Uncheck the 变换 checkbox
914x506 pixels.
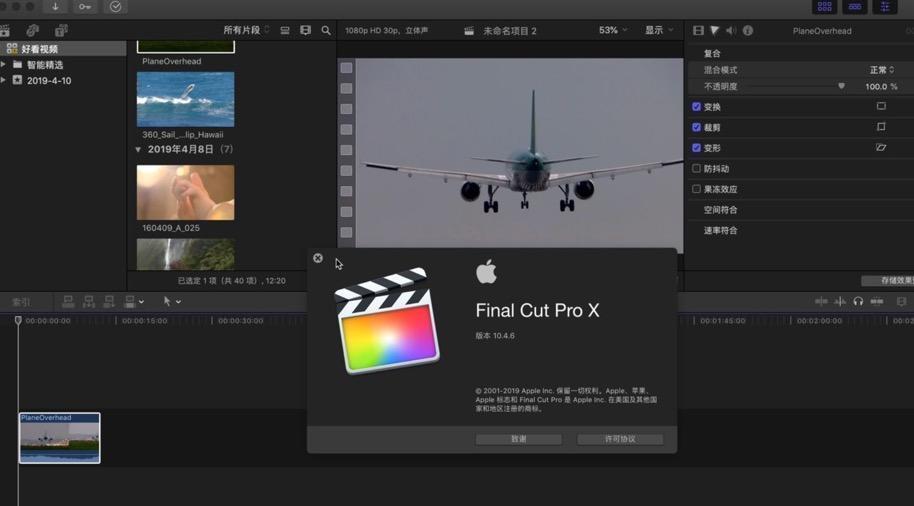696,107
